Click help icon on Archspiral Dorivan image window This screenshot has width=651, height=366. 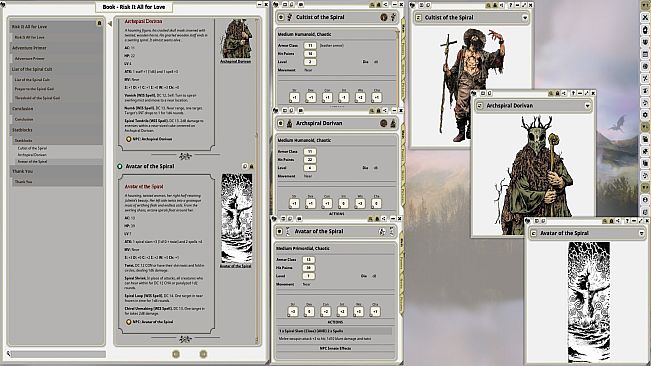pyautogui.click(x=573, y=93)
